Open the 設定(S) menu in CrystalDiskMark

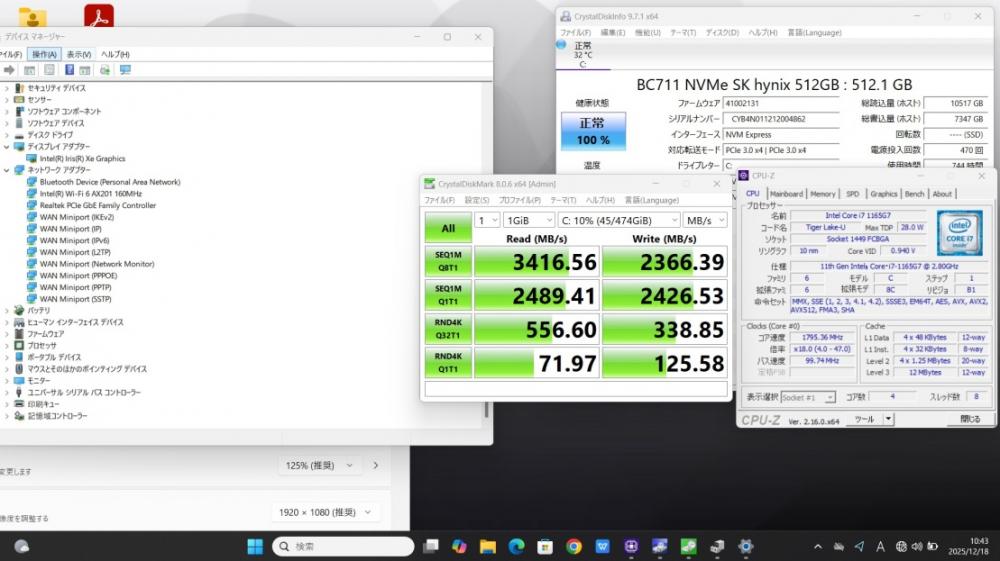476,200
